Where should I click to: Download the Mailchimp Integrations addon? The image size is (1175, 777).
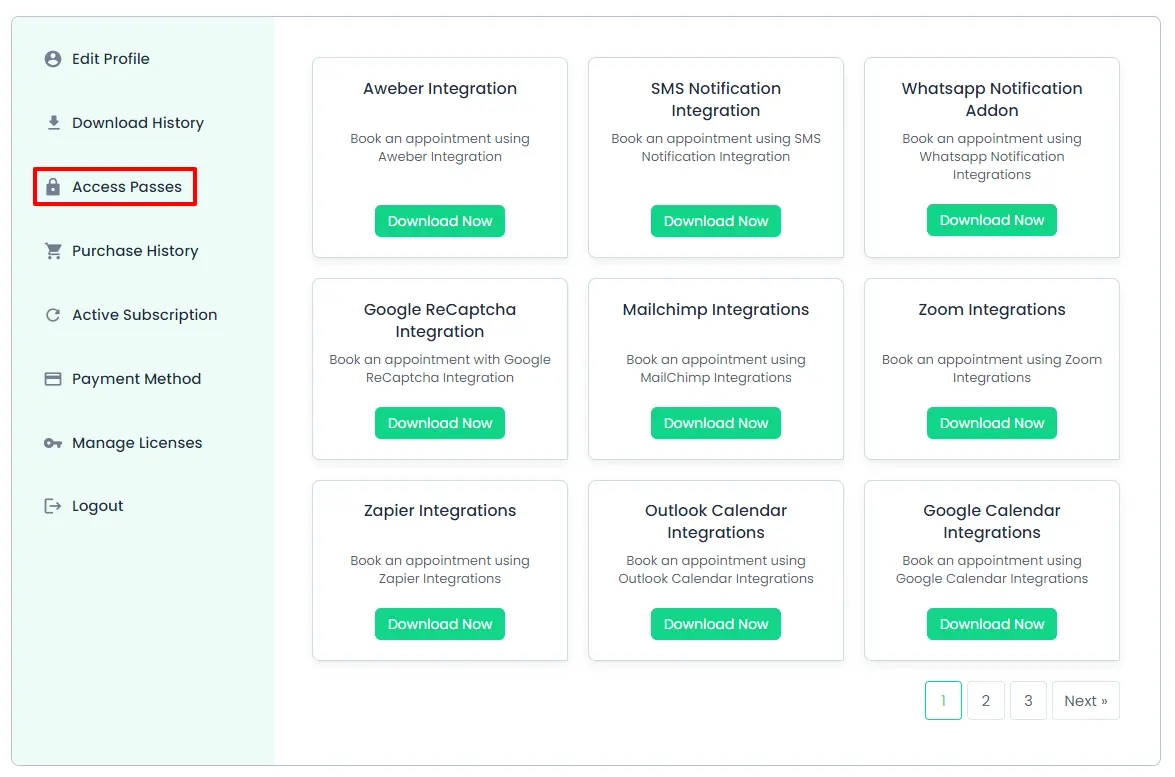click(x=715, y=423)
